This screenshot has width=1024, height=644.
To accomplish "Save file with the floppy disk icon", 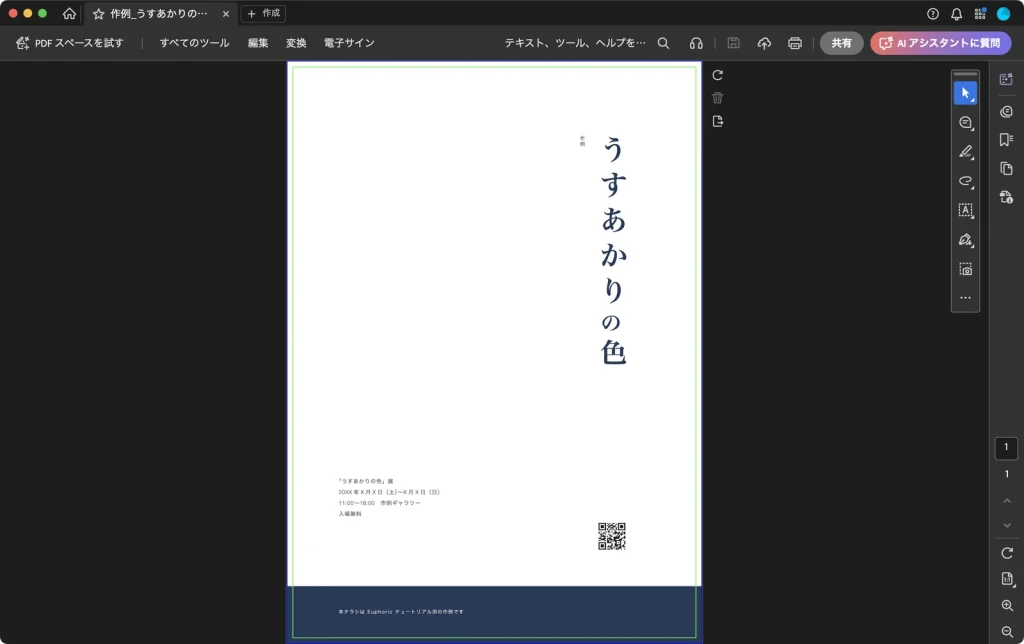I will [x=733, y=43].
